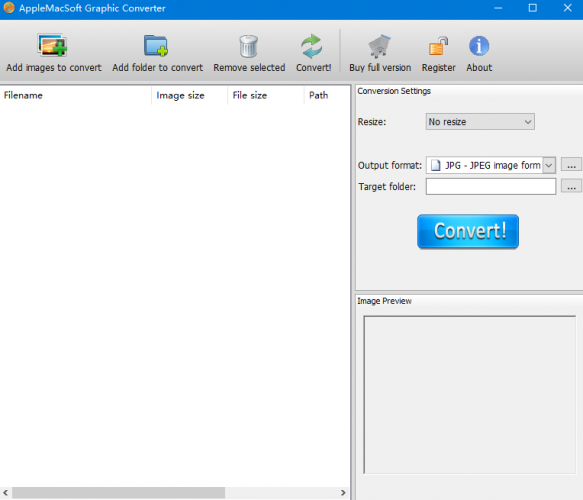The width and height of the screenshot is (583, 500).
Task: Hit the toolbar Convert! arrows icon
Action: coord(312,46)
